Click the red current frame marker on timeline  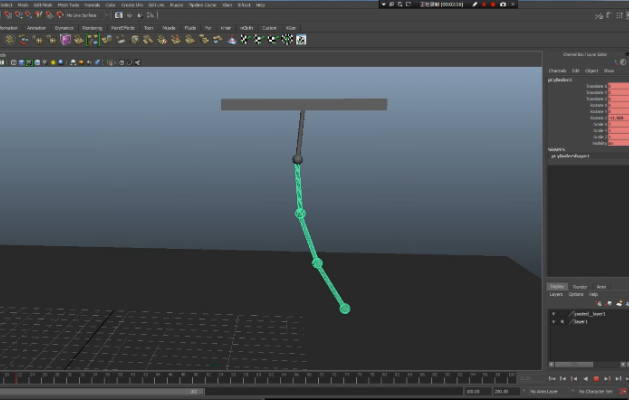16,377
